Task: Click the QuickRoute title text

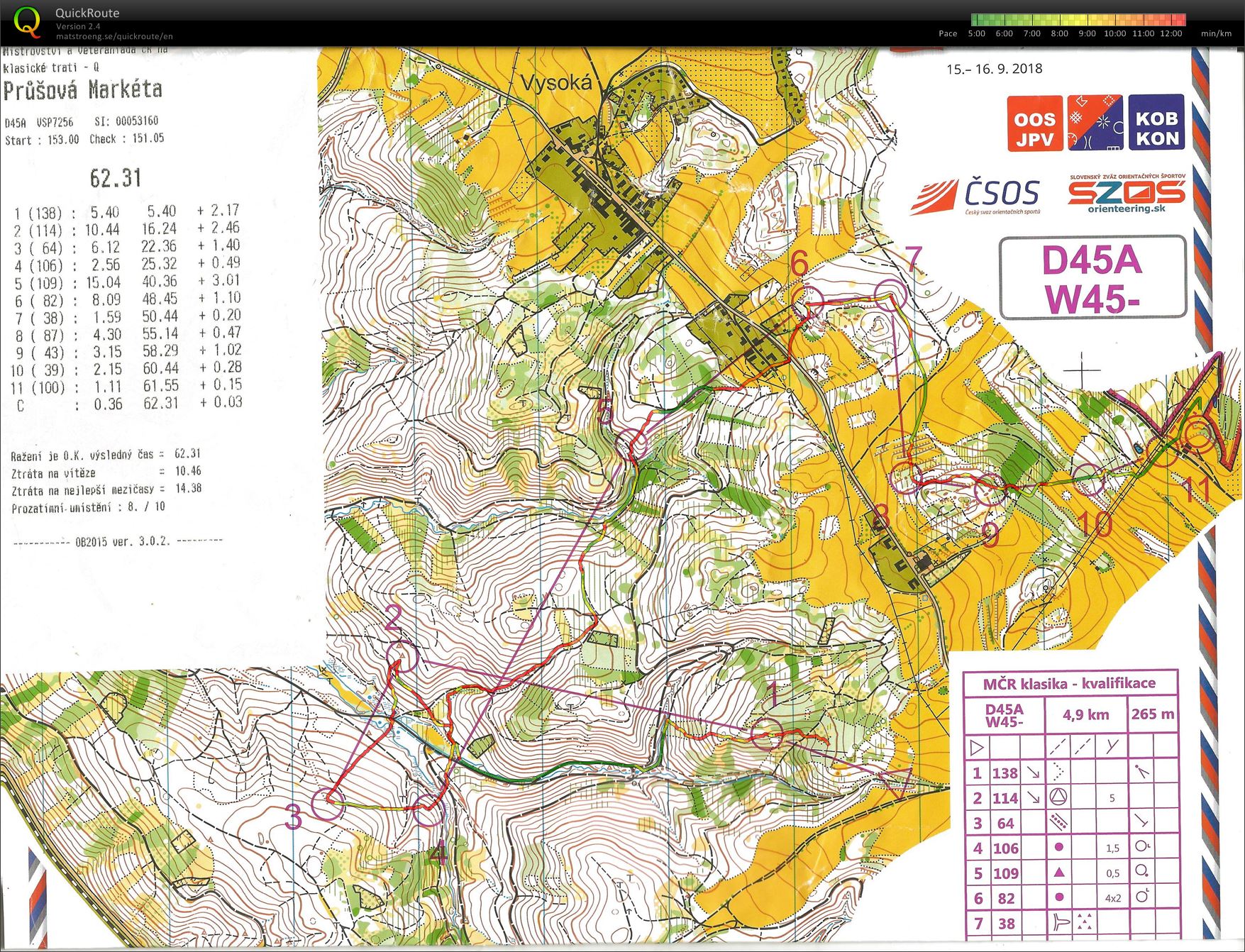Action: point(87,13)
